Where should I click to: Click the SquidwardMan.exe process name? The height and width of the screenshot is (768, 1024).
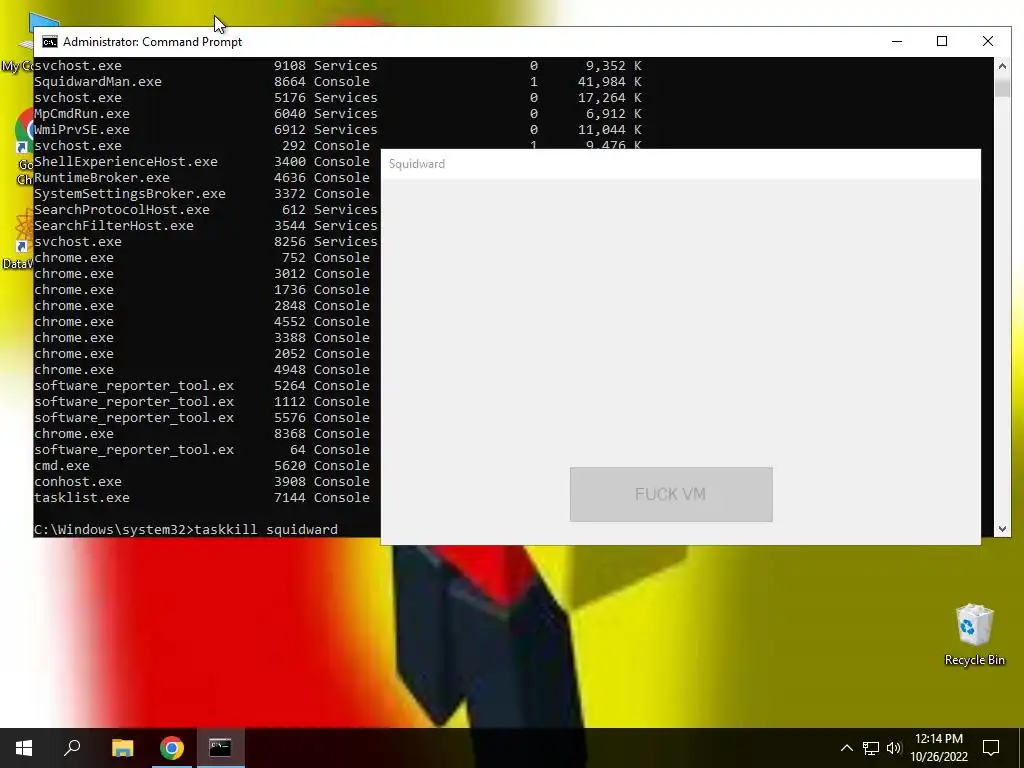[98, 82]
